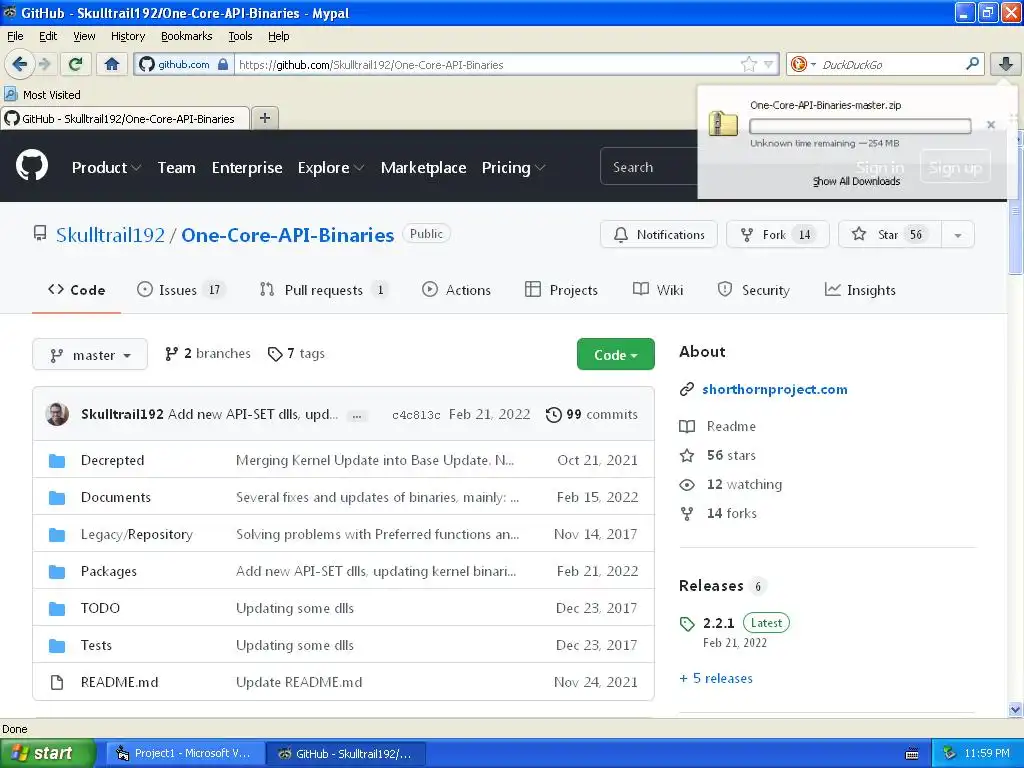Open the Downloads arrow toolbar button
This screenshot has width=1024, height=768.
1006,64
